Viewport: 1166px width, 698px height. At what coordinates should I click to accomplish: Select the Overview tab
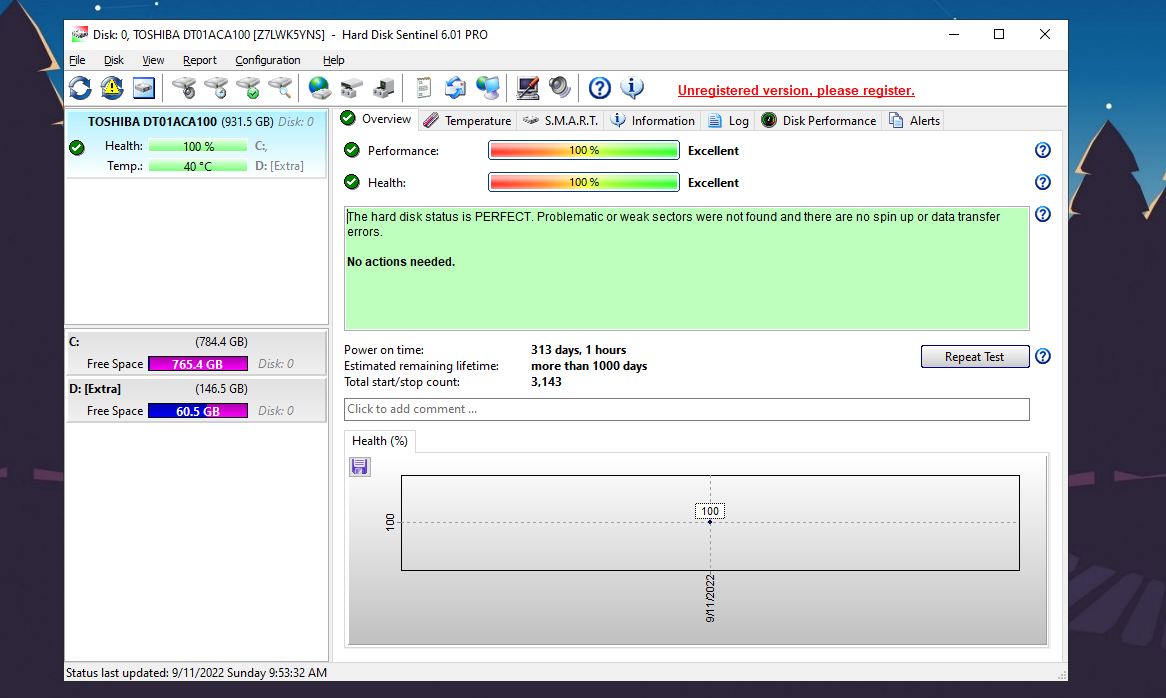(376, 119)
